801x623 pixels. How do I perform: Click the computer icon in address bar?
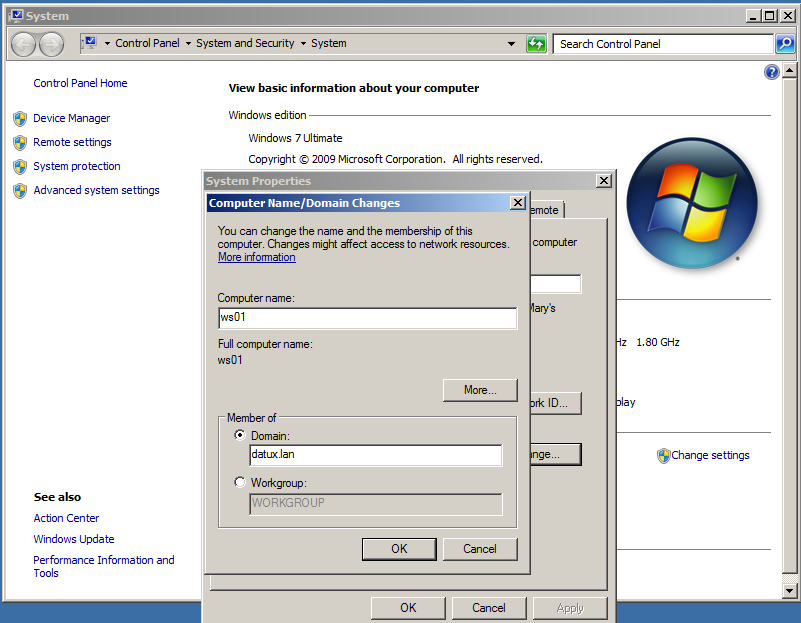pos(90,43)
